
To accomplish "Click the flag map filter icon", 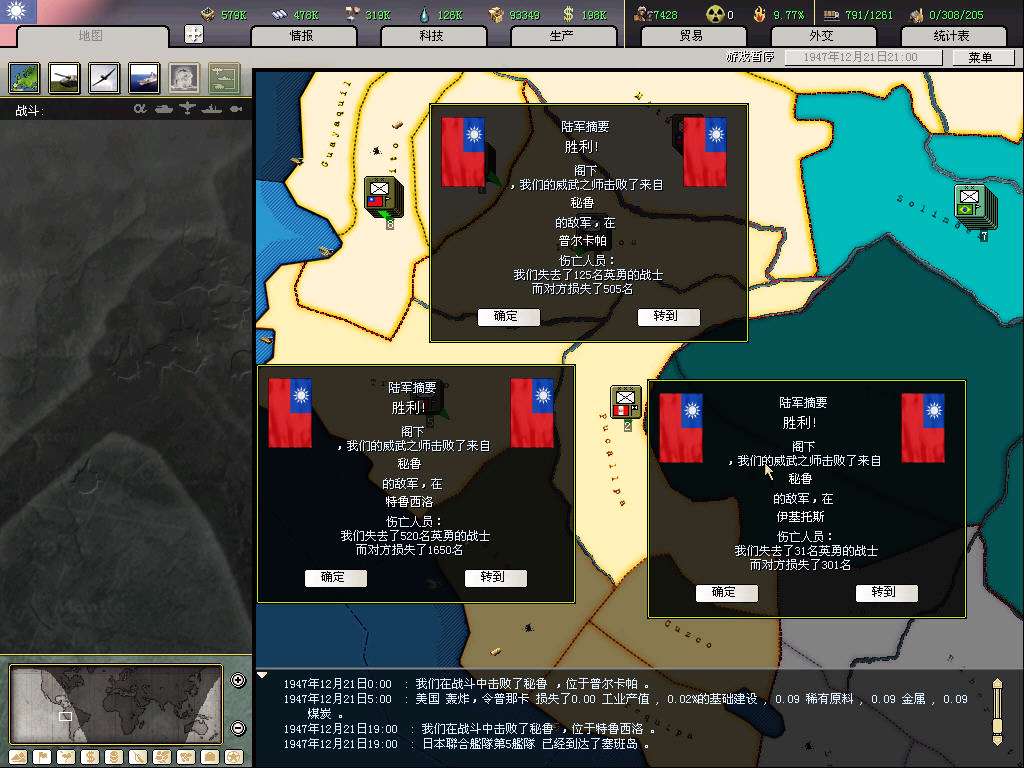I will tap(41, 756).
